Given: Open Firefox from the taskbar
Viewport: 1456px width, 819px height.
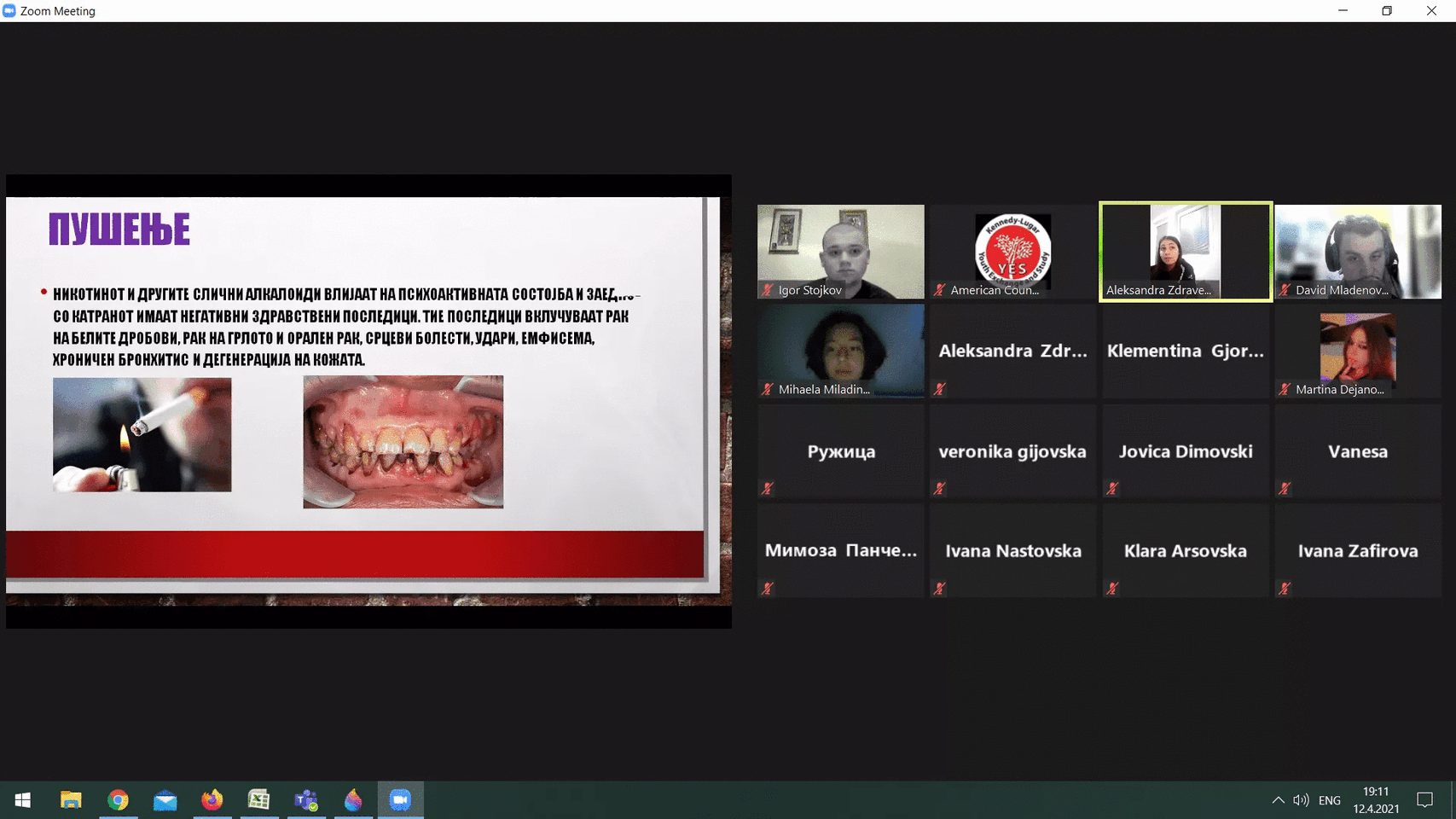Looking at the screenshot, I should click(x=212, y=800).
